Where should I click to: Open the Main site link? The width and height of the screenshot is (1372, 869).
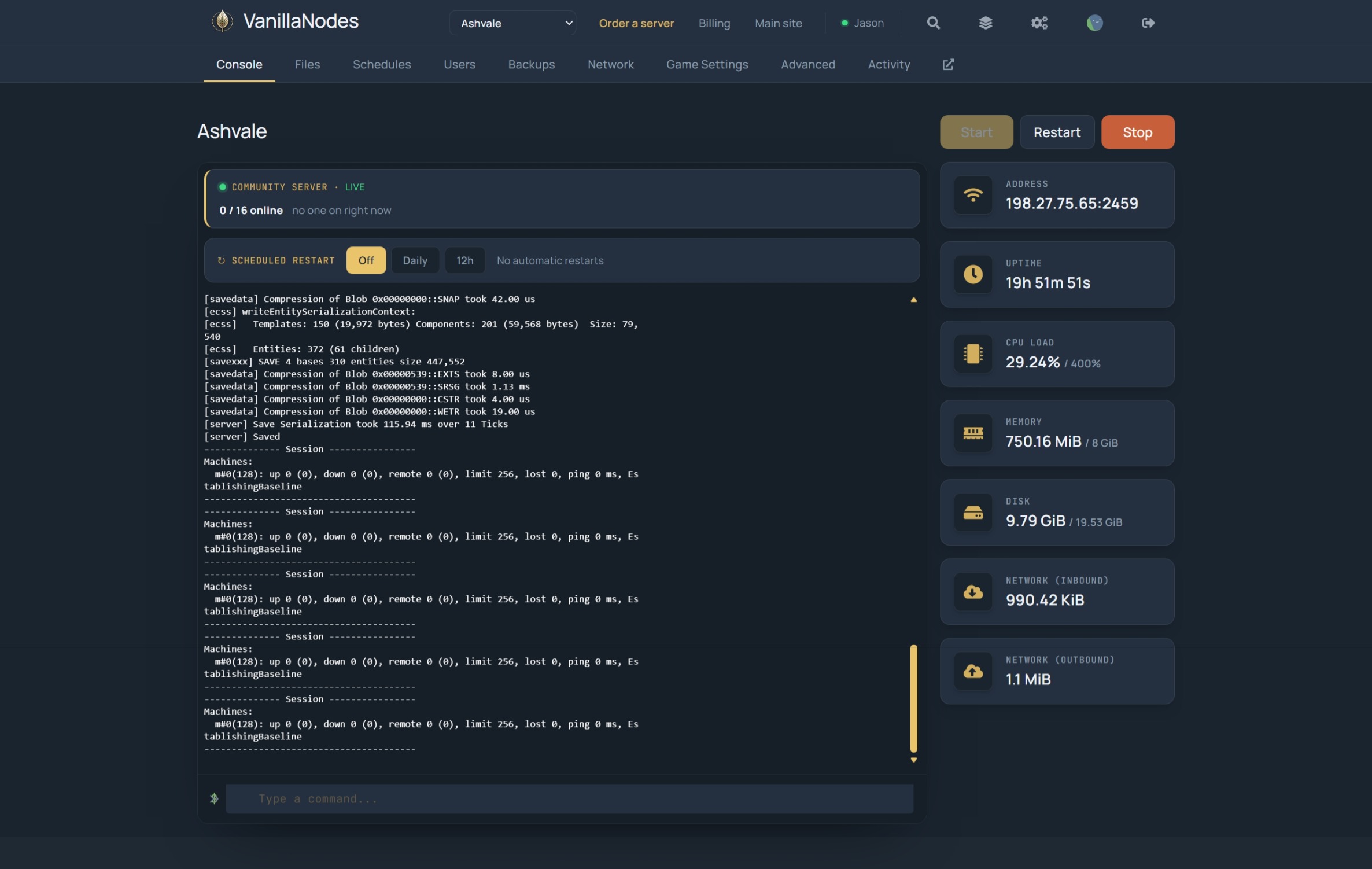[x=779, y=23]
